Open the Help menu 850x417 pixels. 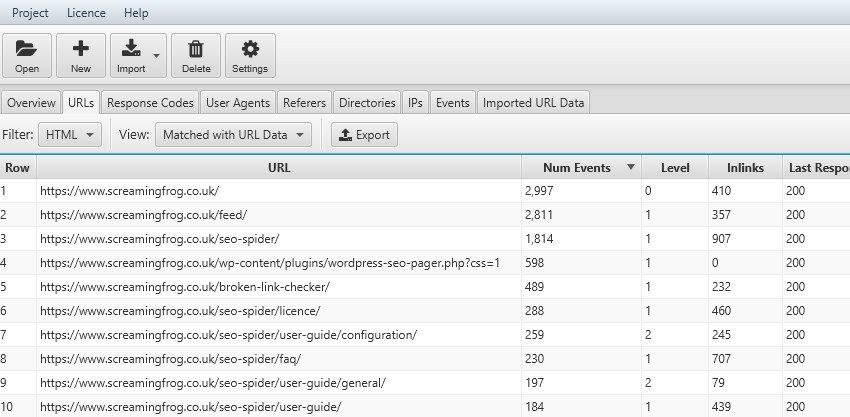coord(136,13)
